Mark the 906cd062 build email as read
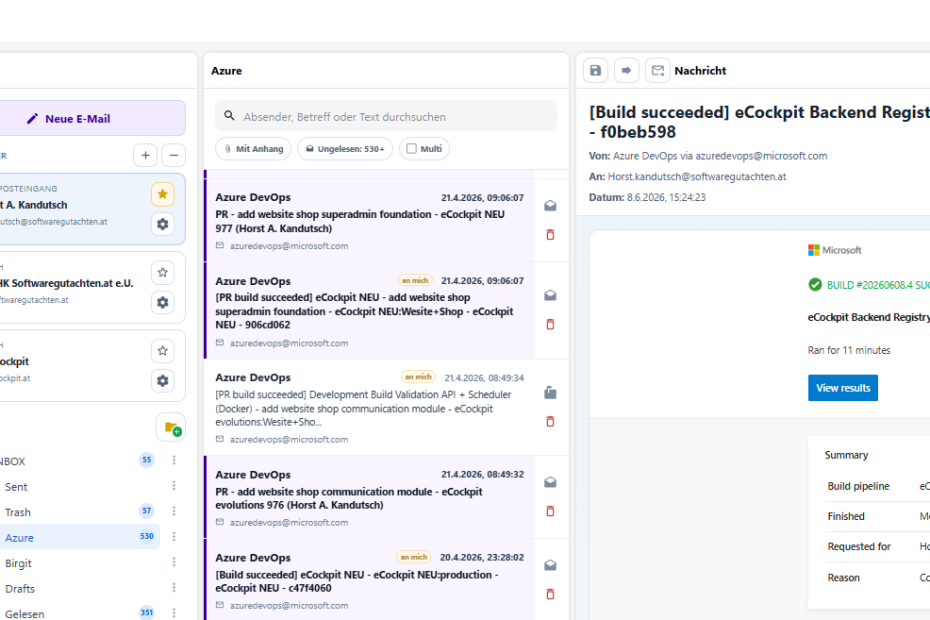Image resolution: width=930 pixels, height=620 pixels. (x=550, y=295)
